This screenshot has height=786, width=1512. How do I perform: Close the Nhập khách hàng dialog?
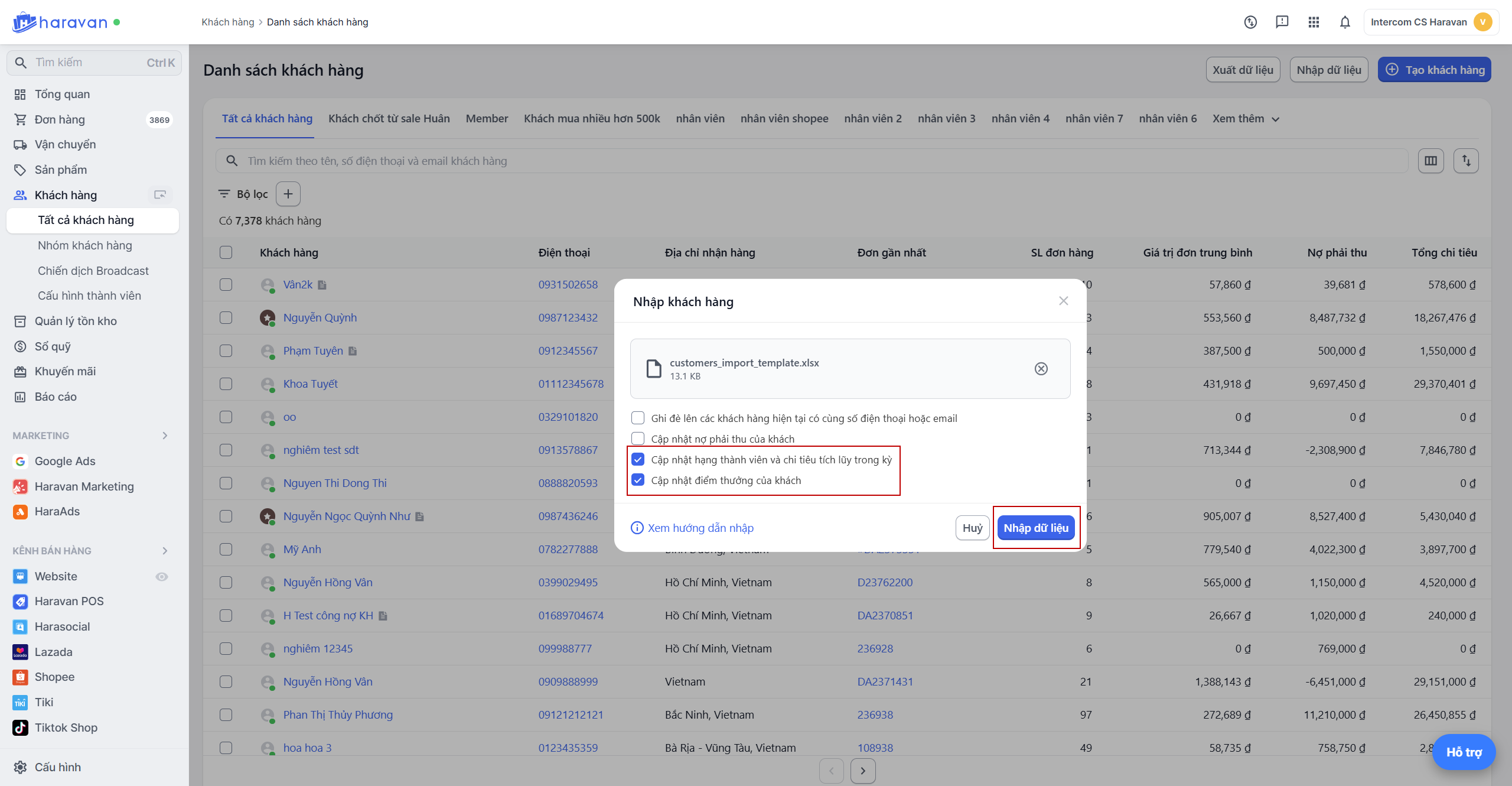click(x=1063, y=301)
